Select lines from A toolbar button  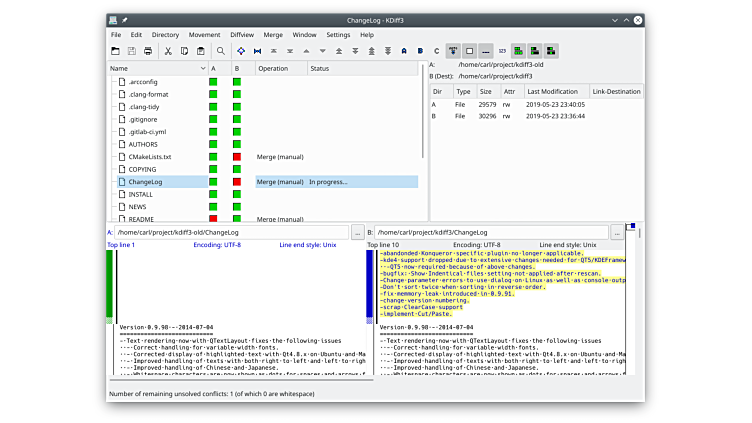(404, 51)
